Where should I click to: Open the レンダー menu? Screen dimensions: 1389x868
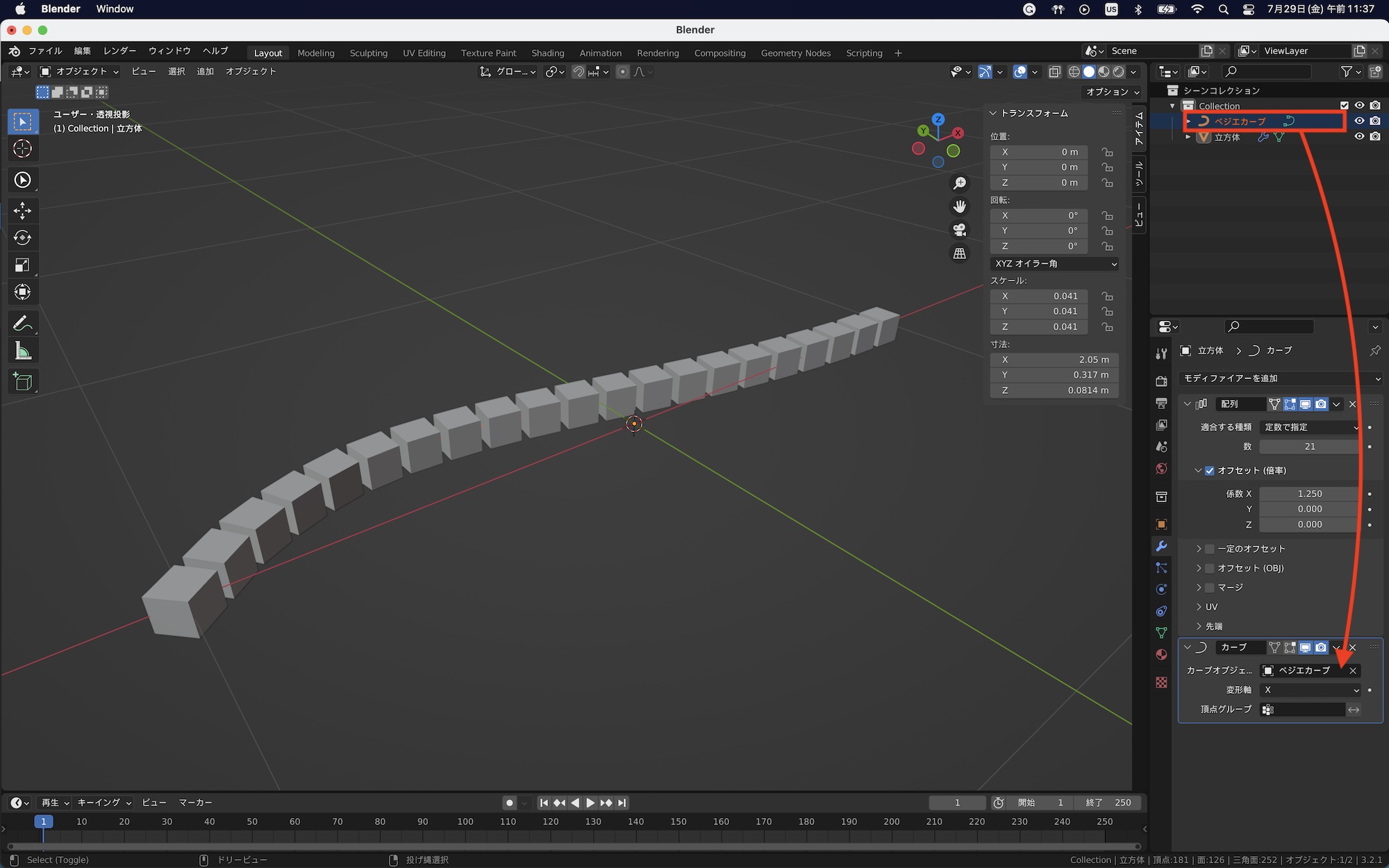pyautogui.click(x=119, y=51)
